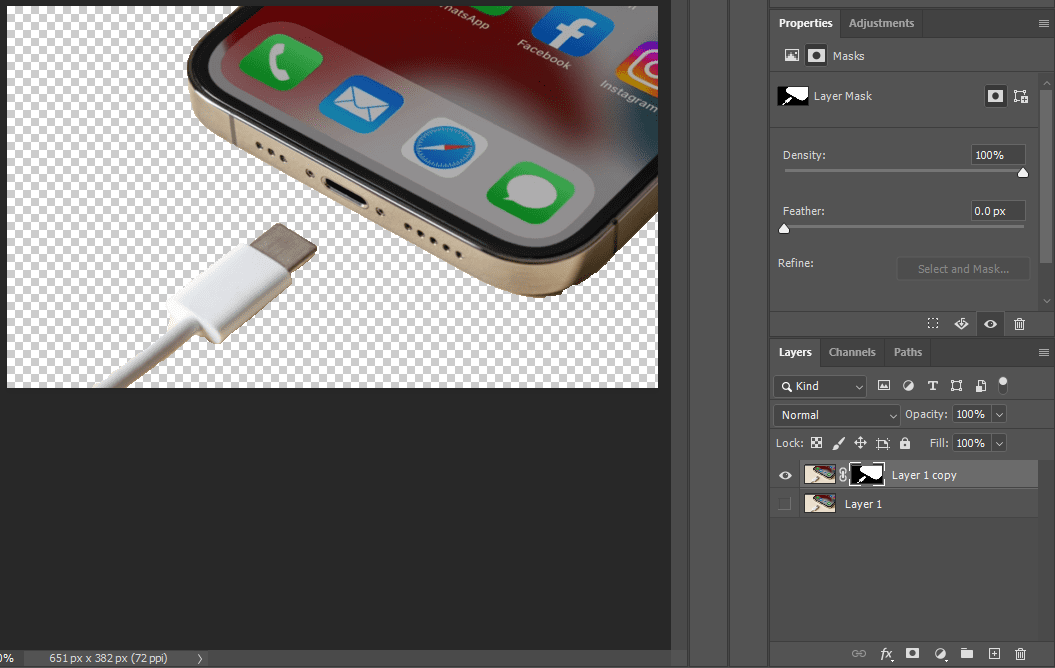Lock artboard nesting icon
This screenshot has width=1055, height=668.
(883, 443)
